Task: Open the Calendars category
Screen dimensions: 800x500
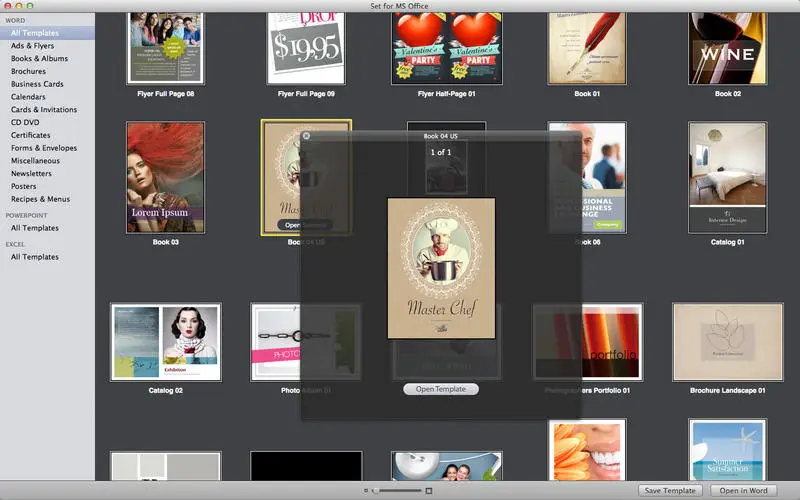Action: click(28, 96)
